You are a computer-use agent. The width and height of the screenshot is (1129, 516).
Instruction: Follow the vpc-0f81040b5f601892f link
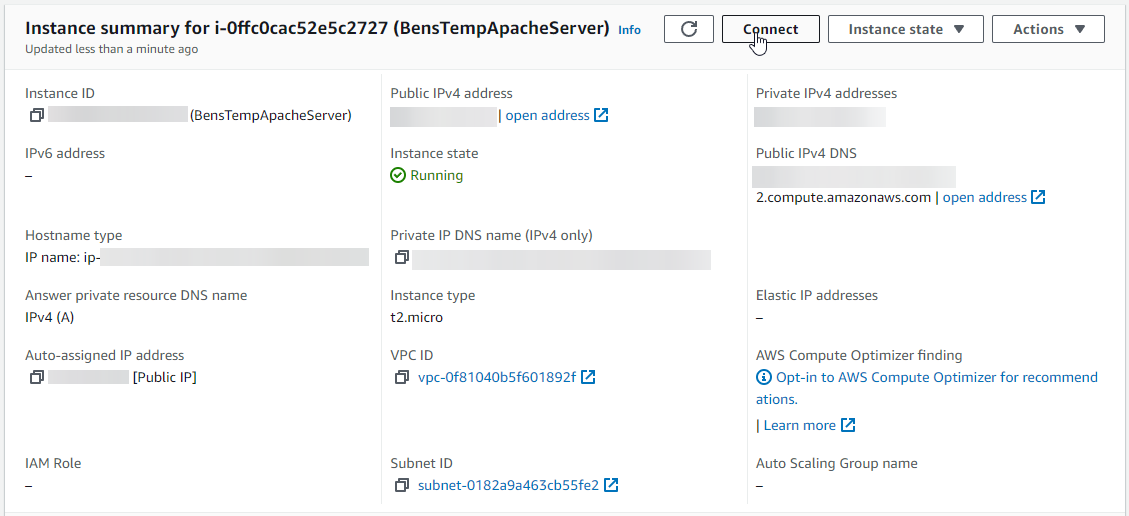click(497, 377)
